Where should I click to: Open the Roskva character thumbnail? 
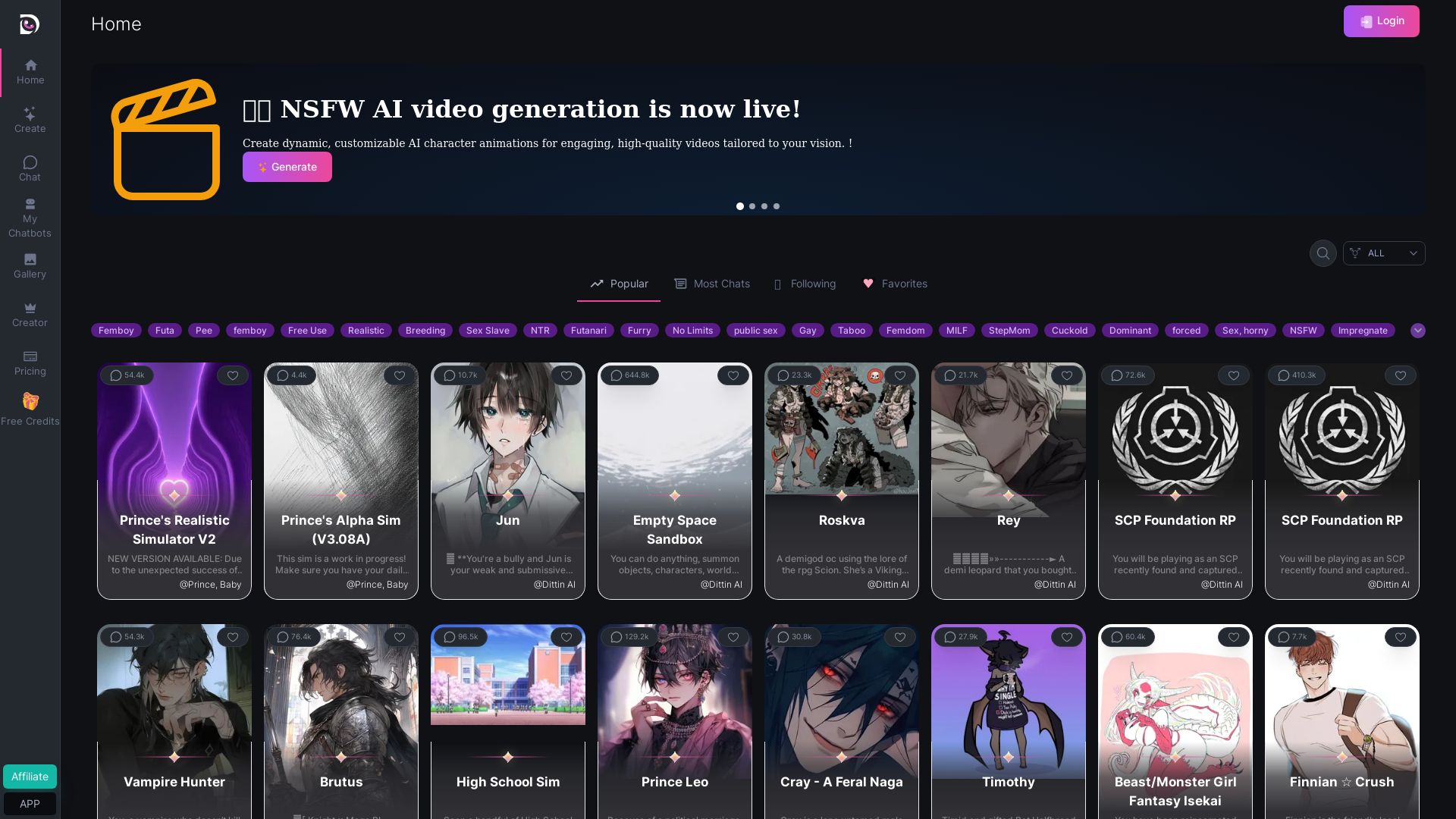pos(842,428)
